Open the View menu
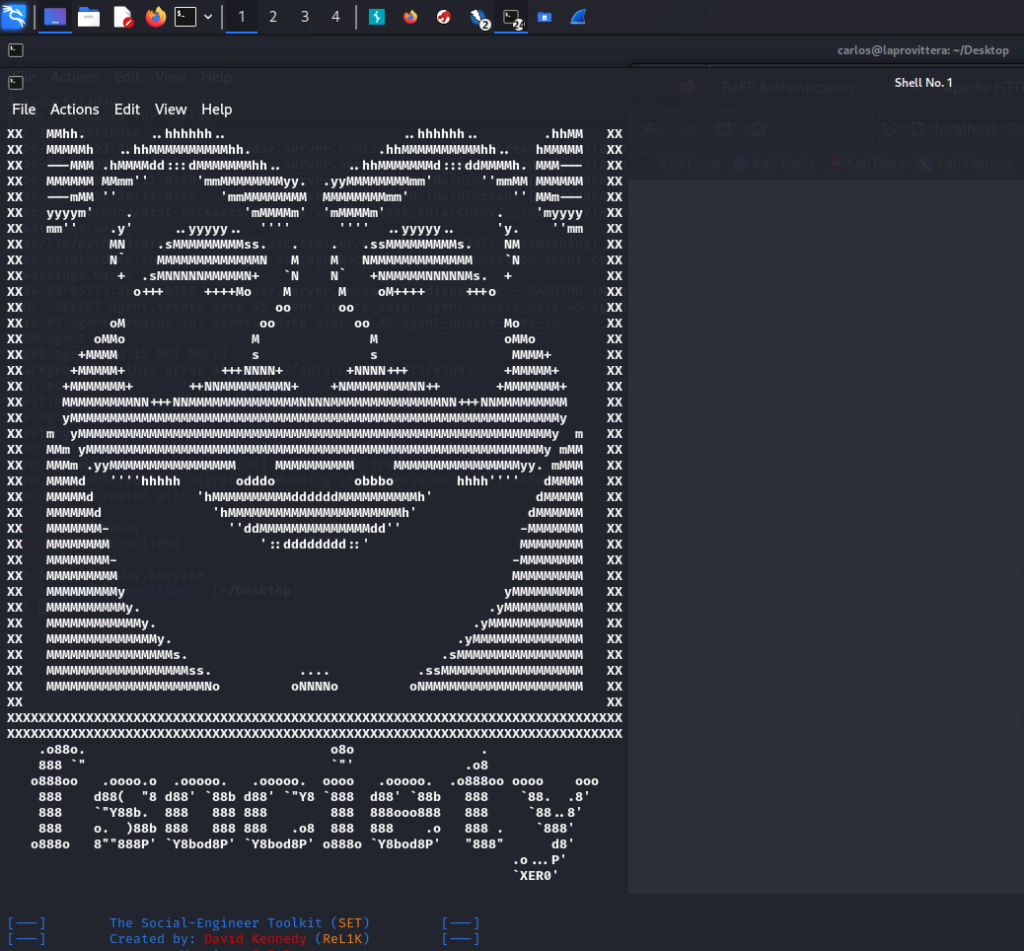This screenshot has height=951, width=1024. 171,109
